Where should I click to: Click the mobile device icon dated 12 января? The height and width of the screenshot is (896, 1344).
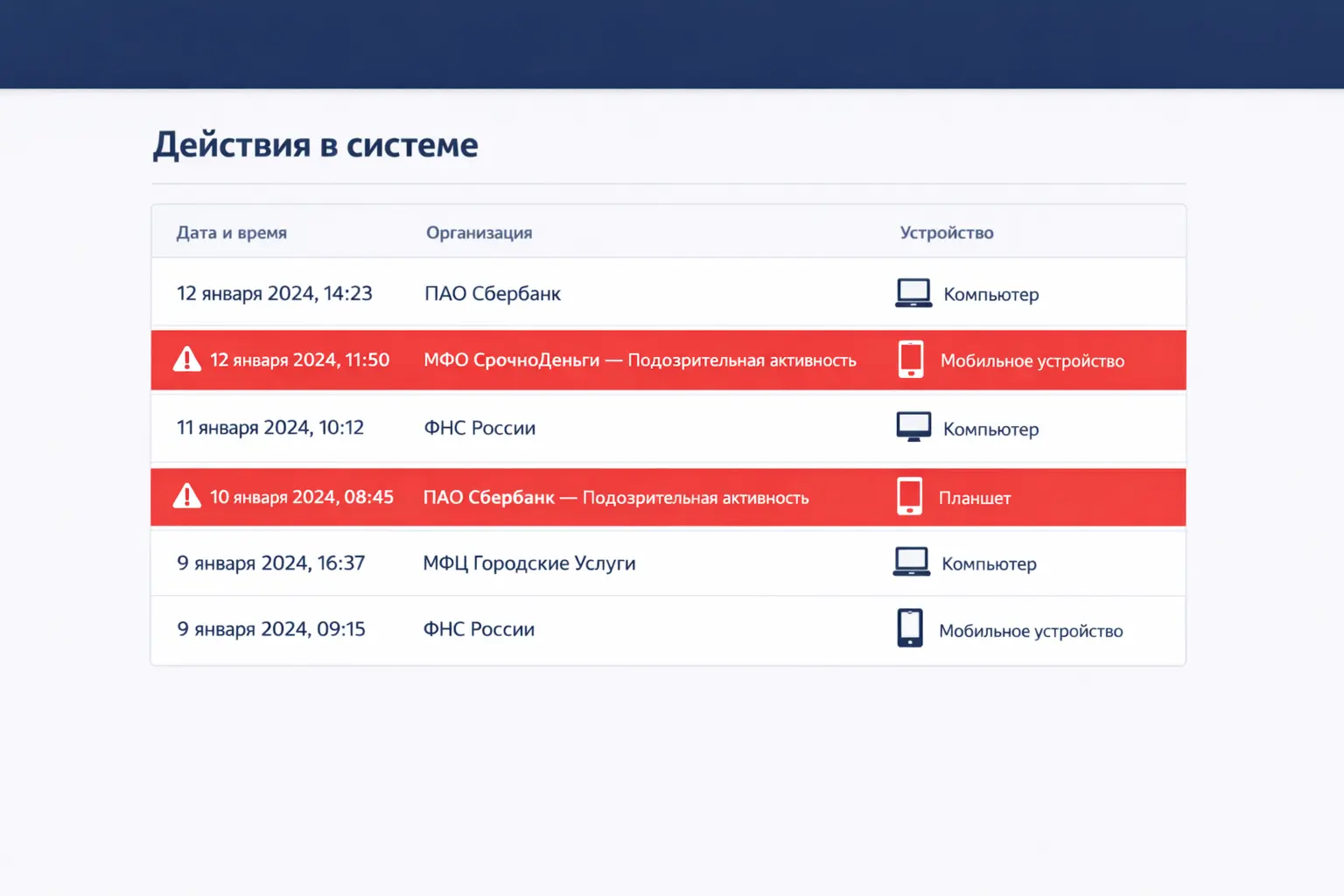[911, 359]
